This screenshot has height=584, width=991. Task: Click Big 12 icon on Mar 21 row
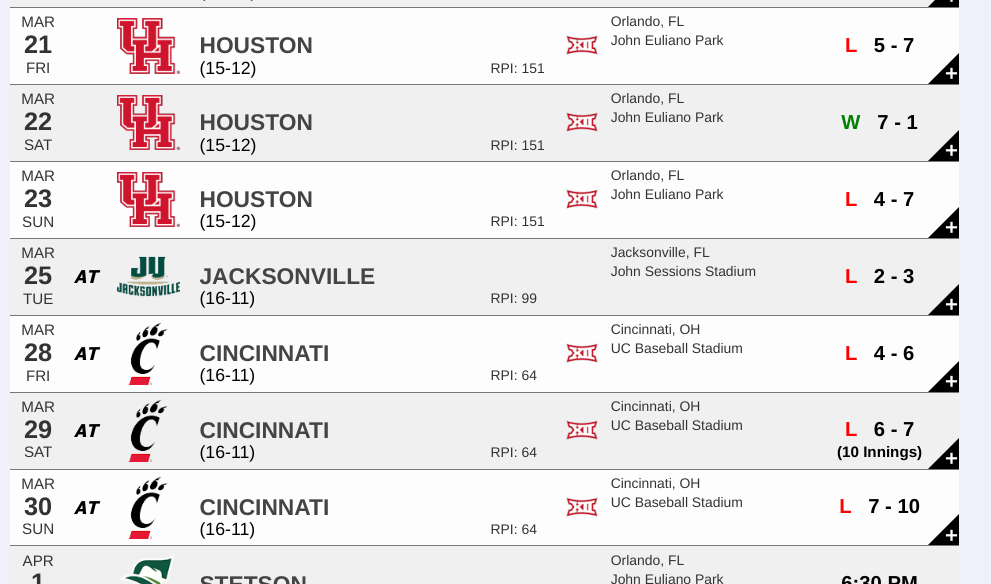(x=582, y=45)
